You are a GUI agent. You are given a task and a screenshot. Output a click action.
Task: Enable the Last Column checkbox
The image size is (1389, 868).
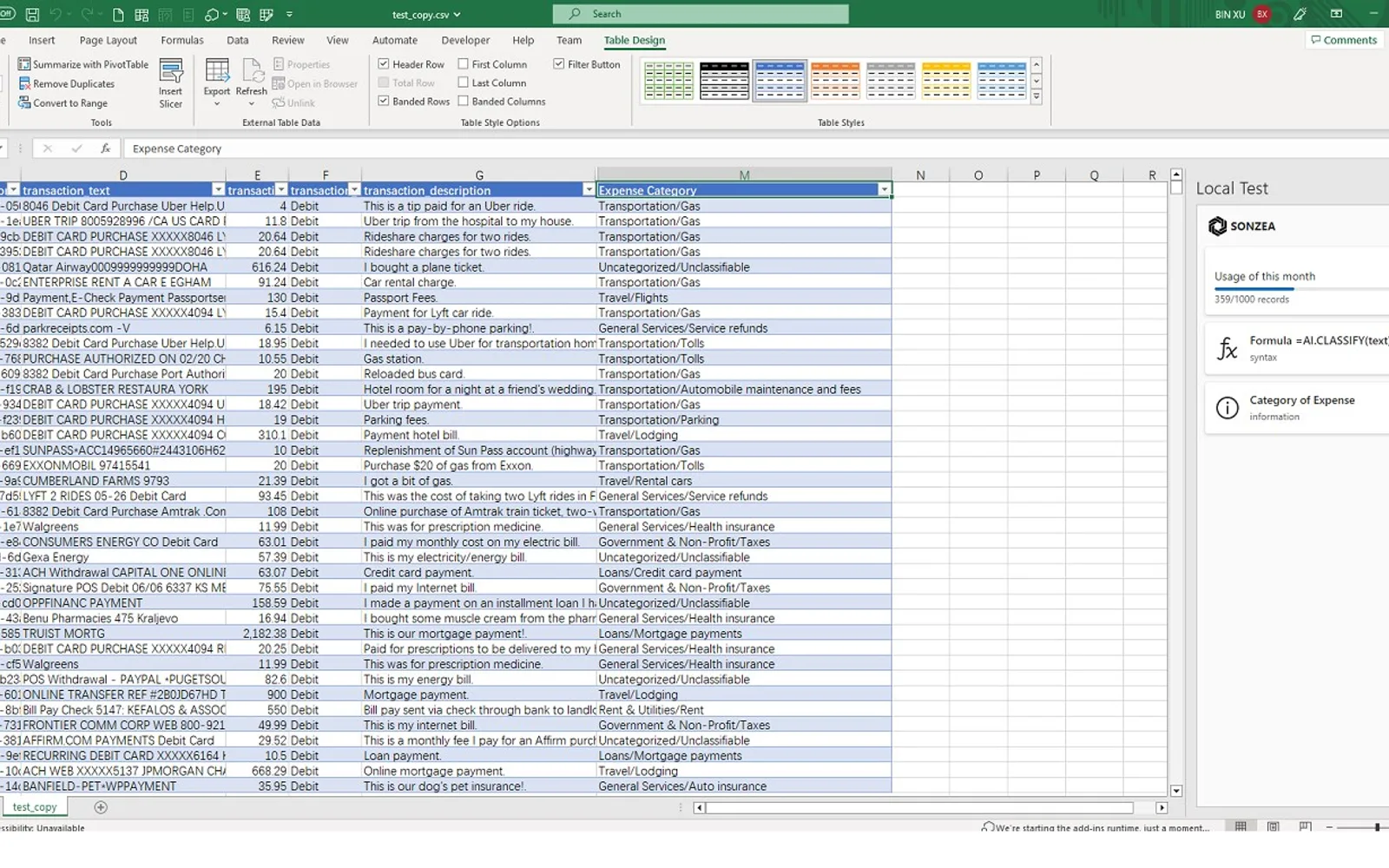coord(464,83)
